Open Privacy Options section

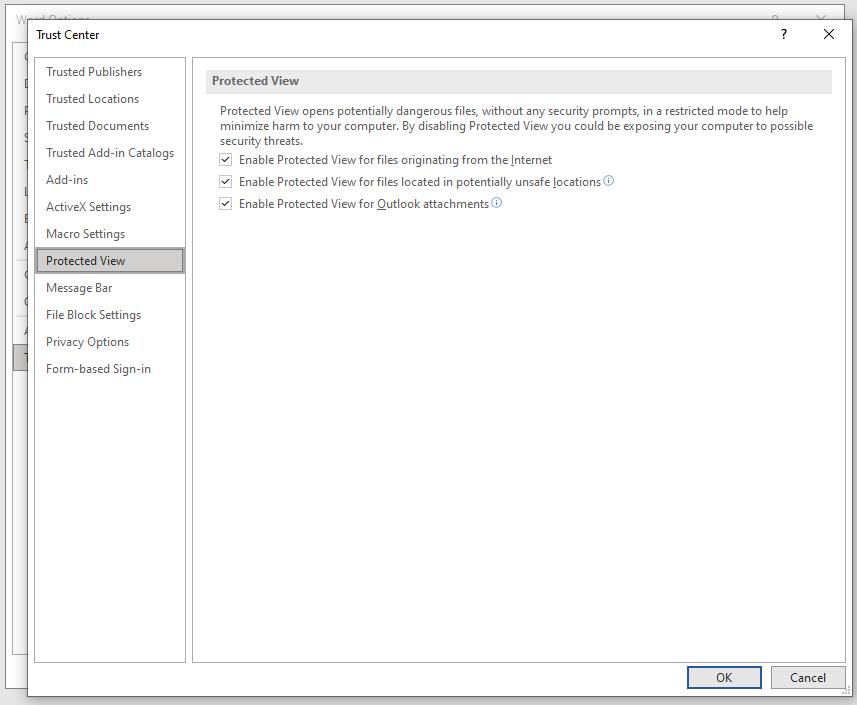coord(87,342)
